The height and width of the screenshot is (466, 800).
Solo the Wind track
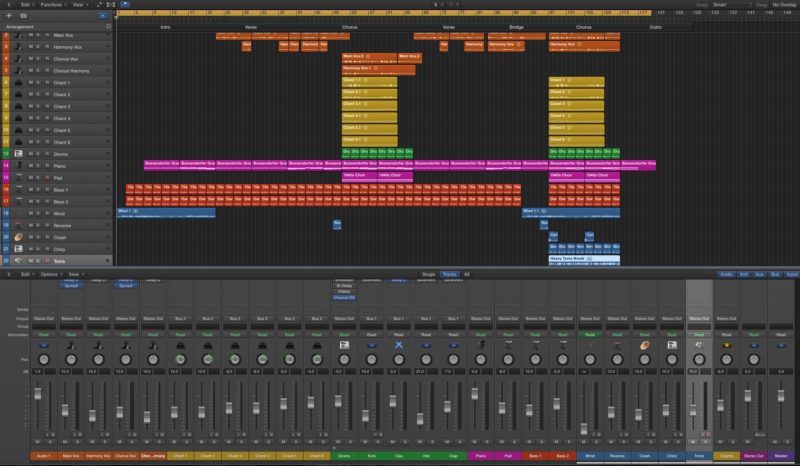point(38,213)
